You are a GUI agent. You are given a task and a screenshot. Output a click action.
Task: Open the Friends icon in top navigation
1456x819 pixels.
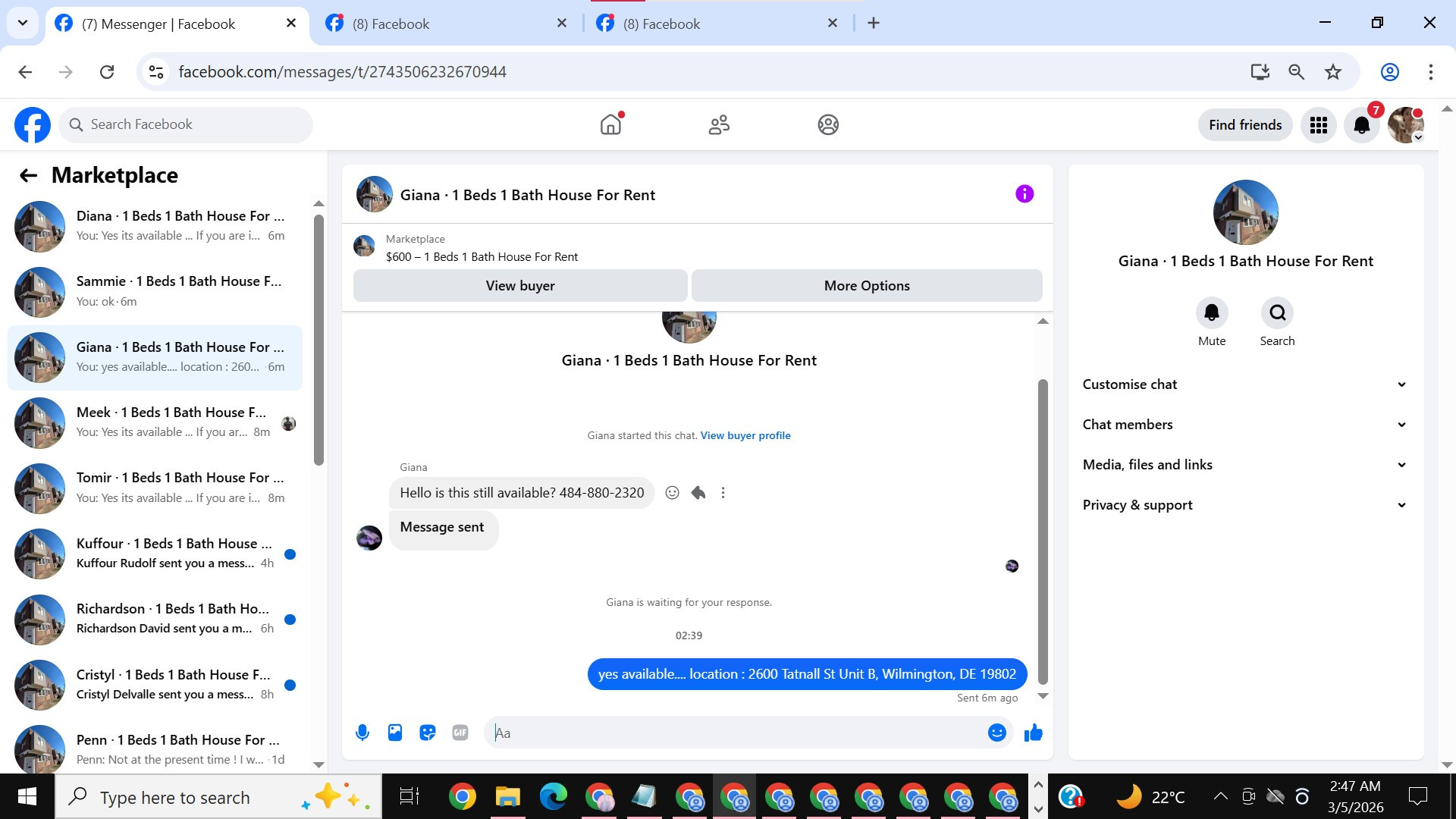(719, 124)
